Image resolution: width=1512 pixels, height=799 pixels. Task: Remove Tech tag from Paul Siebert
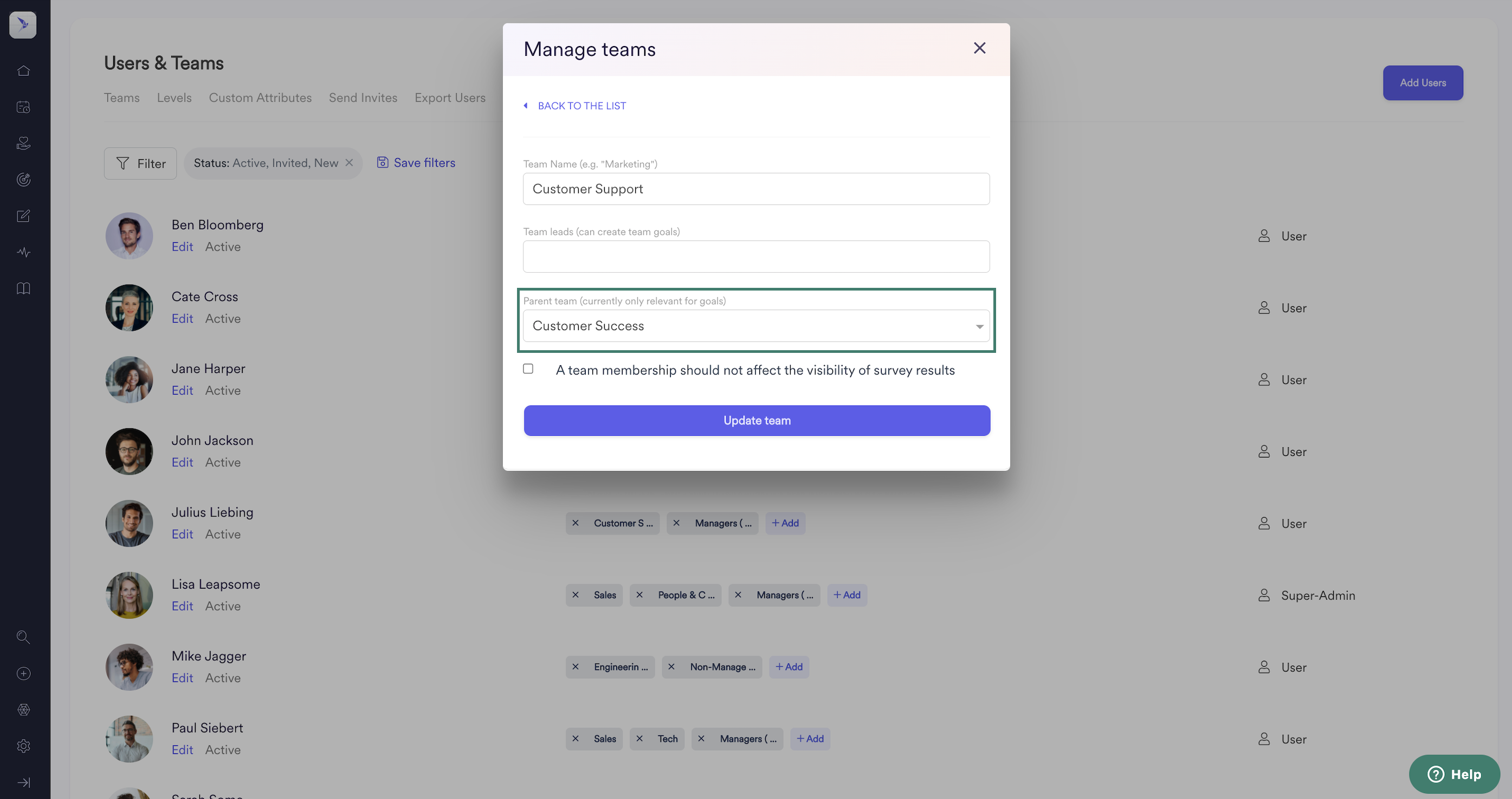tap(640, 738)
